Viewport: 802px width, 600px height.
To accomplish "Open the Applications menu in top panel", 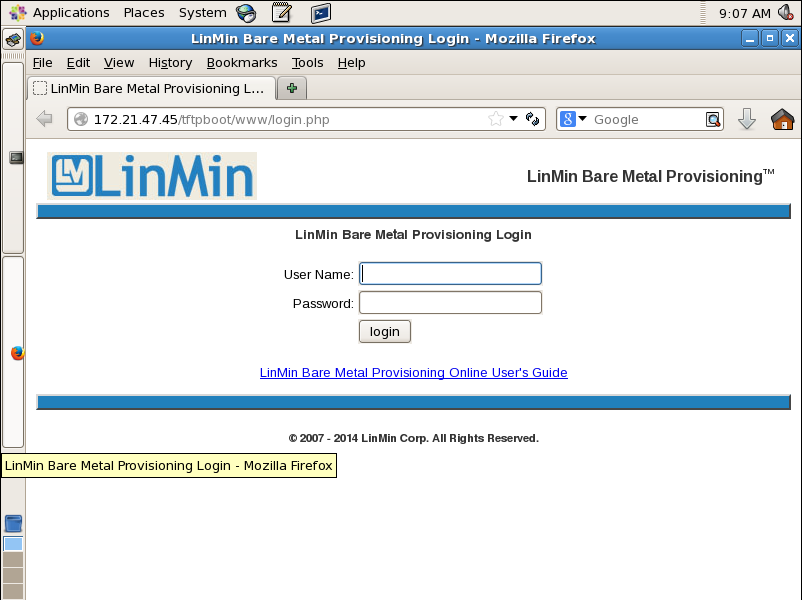I will pos(71,13).
